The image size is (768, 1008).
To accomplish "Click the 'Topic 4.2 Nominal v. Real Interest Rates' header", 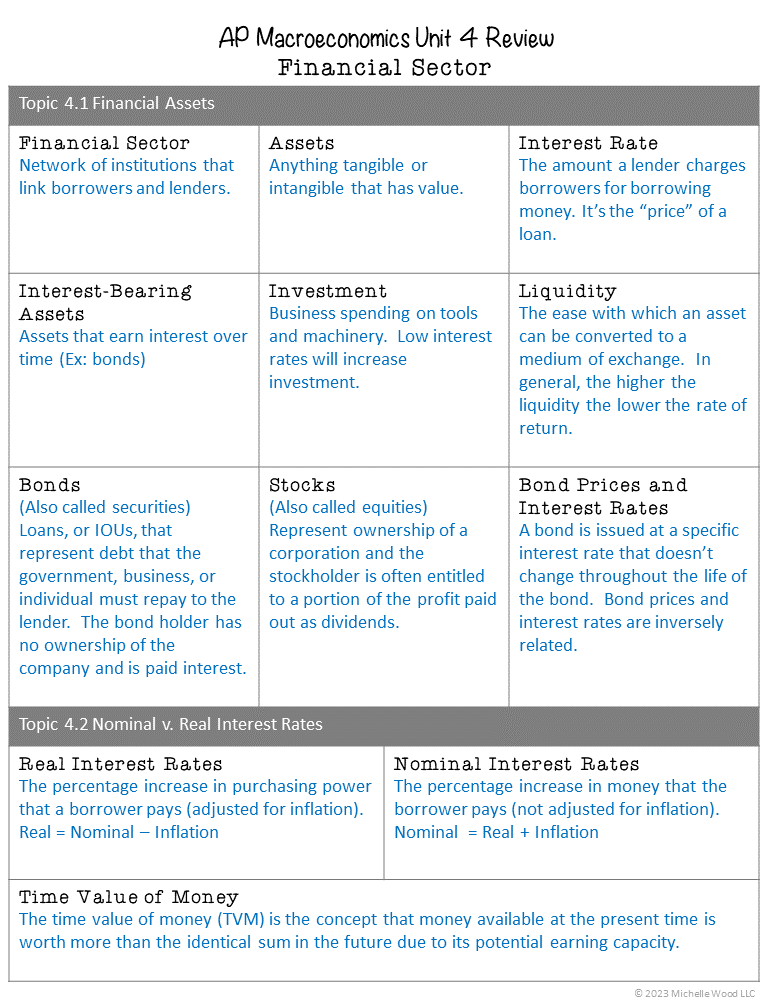I will click(x=384, y=726).
